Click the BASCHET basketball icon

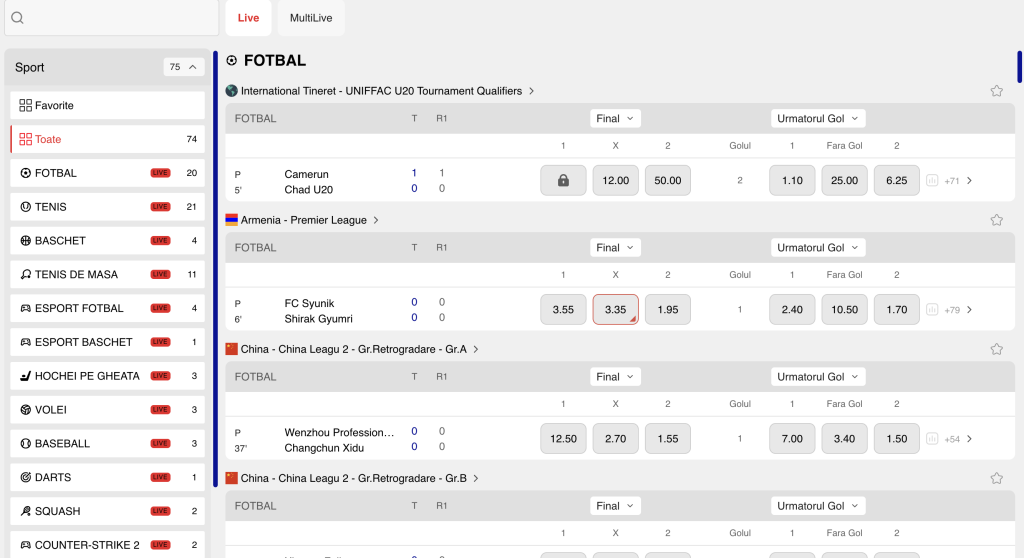tap(25, 240)
